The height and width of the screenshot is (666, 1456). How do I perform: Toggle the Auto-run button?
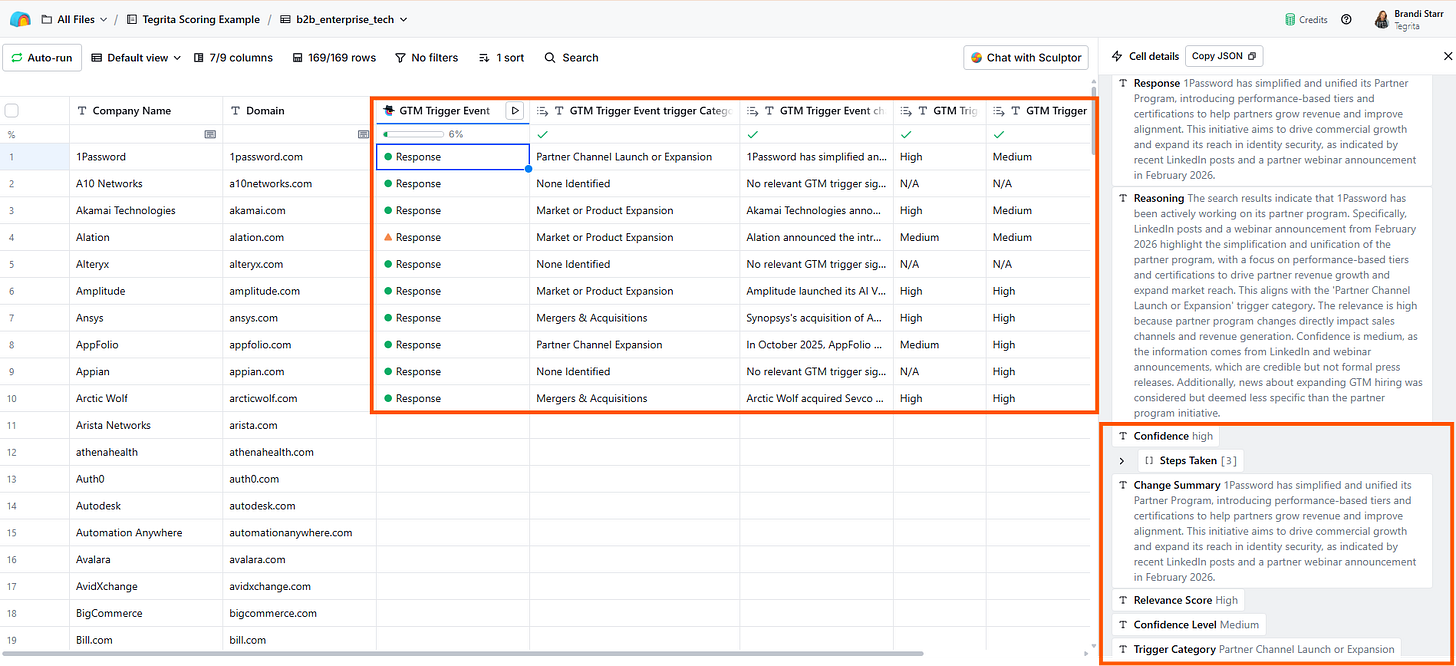42,58
